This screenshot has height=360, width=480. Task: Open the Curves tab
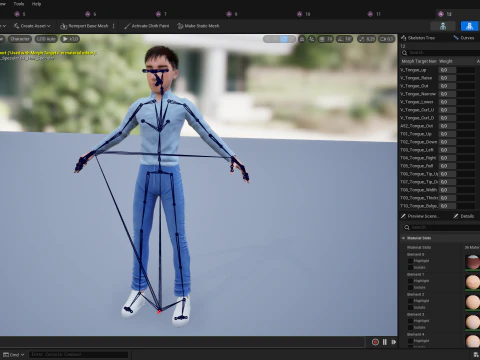pos(464,38)
